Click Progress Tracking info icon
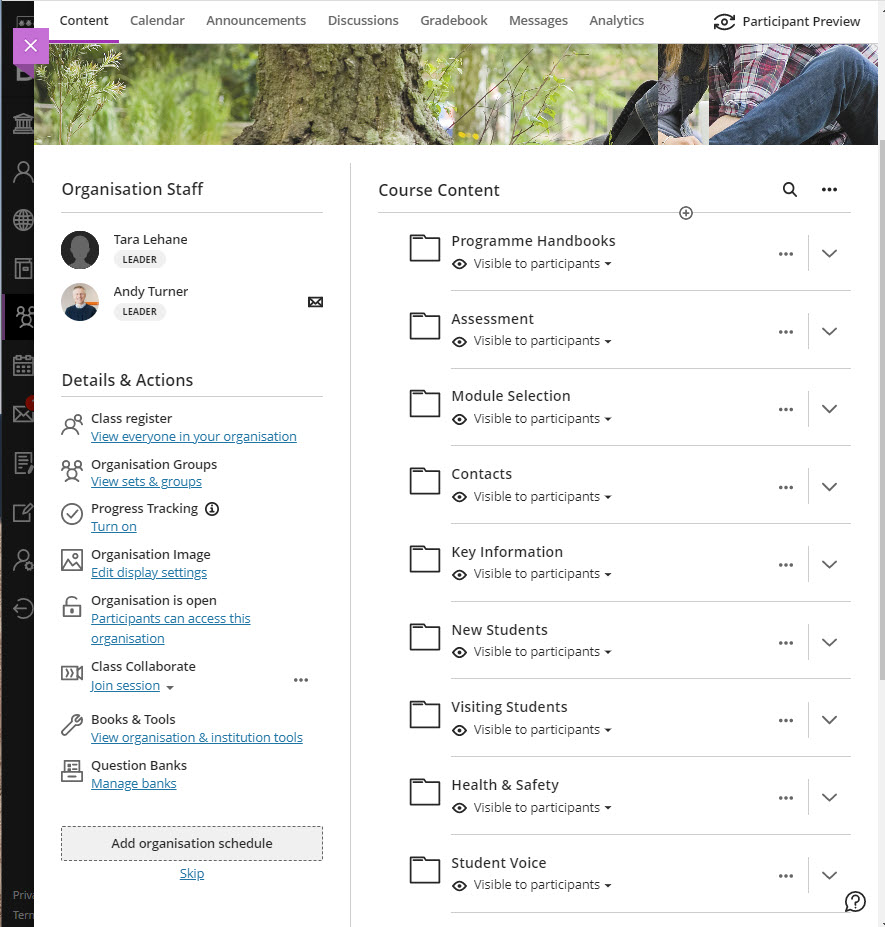 pyautogui.click(x=212, y=509)
